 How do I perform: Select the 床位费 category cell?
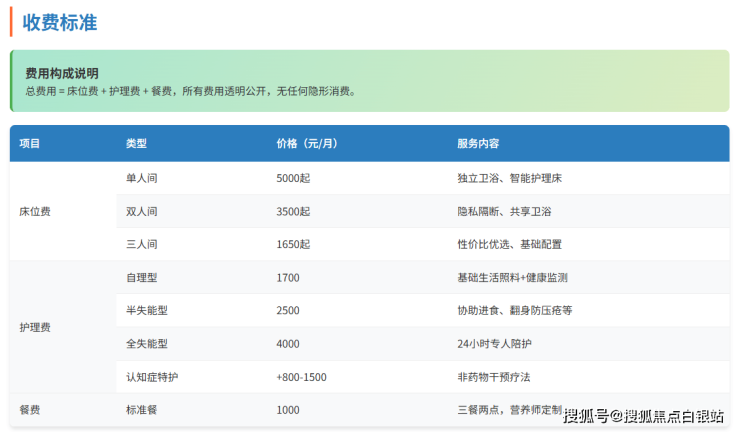click(x=35, y=211)
